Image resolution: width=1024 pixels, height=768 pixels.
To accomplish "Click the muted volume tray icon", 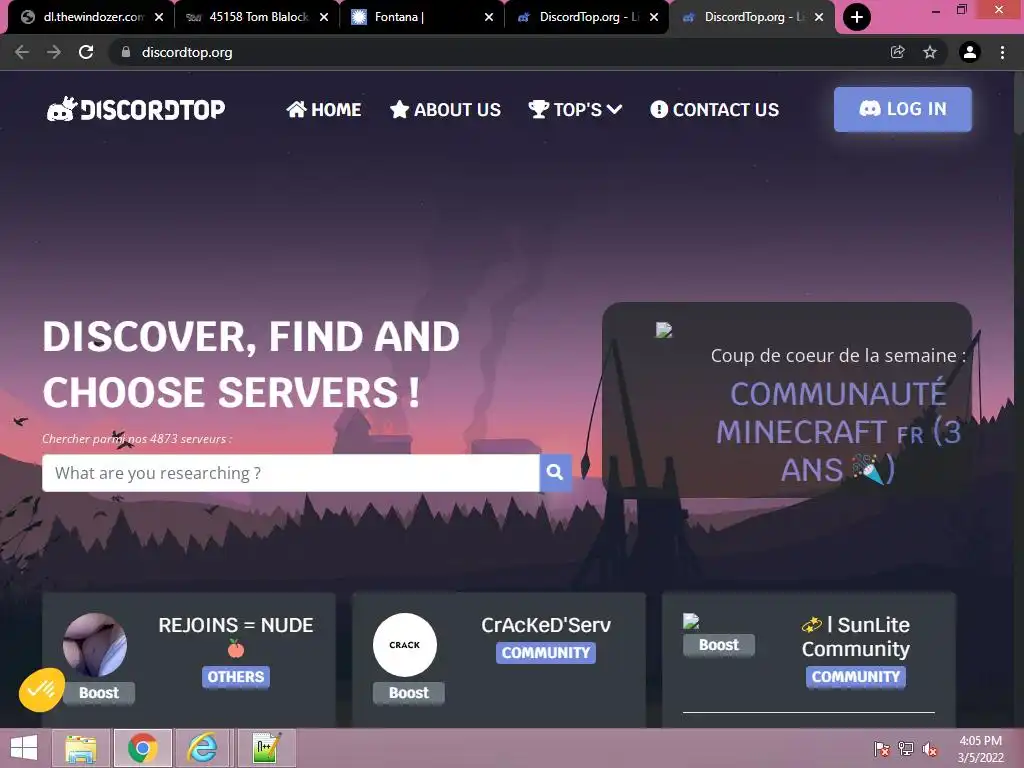I will click(x=930, y=749).
